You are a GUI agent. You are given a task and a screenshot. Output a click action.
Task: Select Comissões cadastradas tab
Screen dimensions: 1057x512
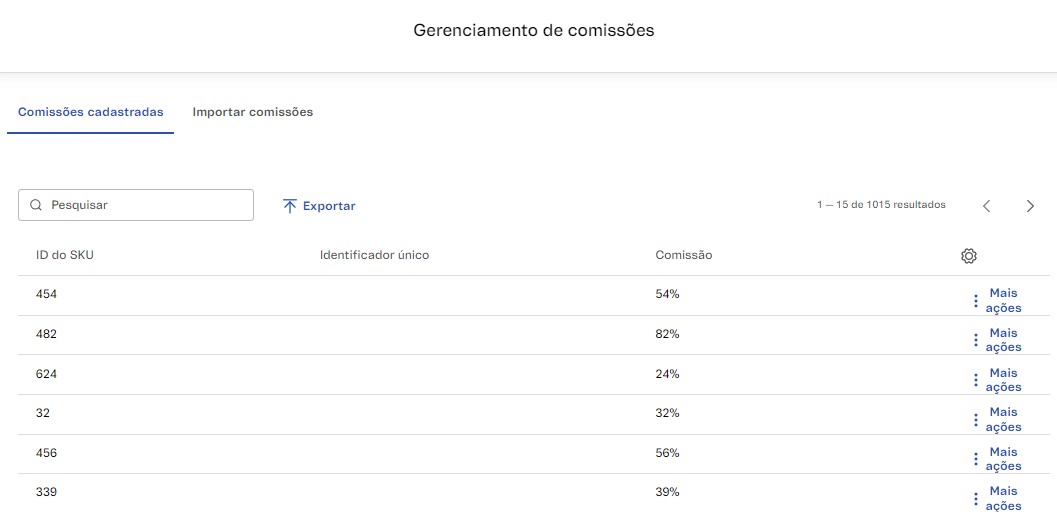pos(90,112)
